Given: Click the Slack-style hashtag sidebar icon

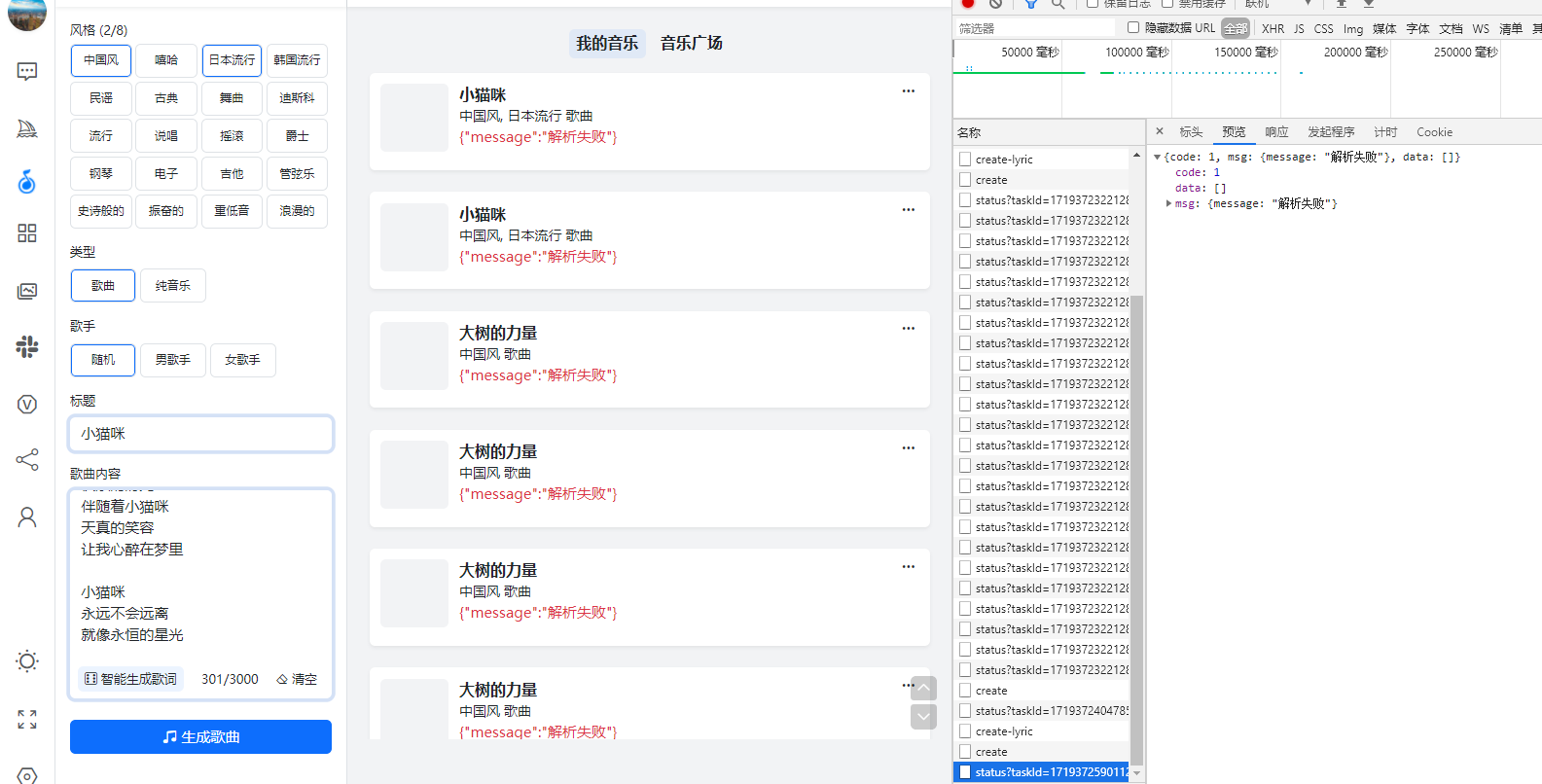Looking at the screenshot, I should (27, 346).
